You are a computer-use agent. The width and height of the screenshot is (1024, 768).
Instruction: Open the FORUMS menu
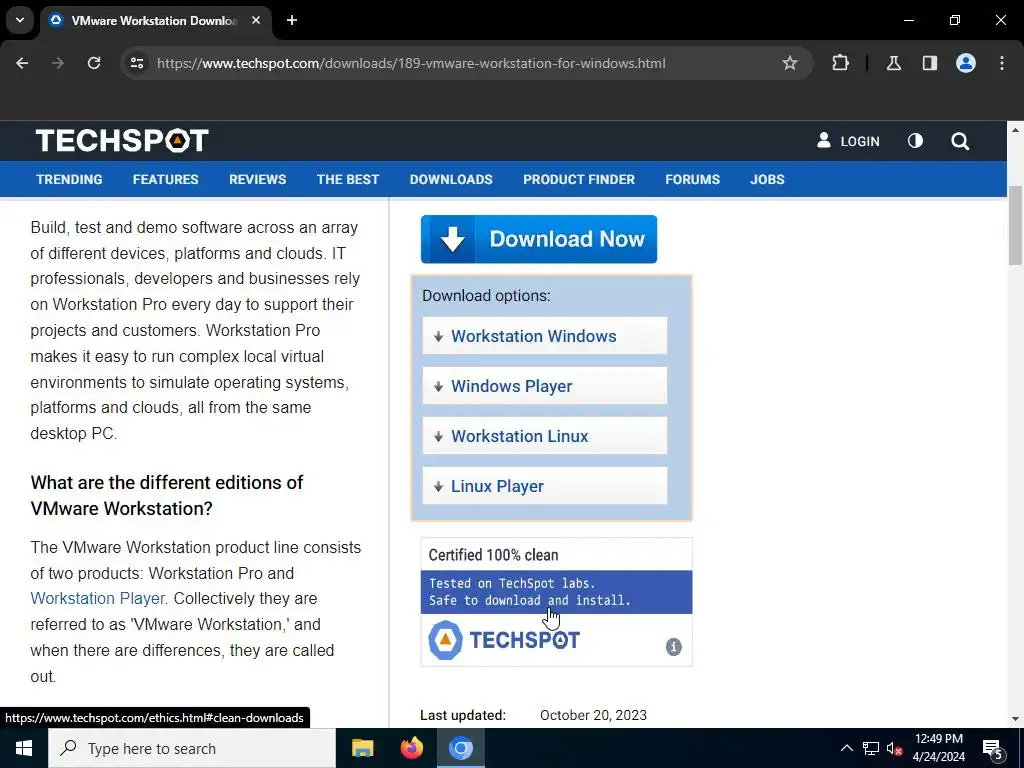point(692,180)
